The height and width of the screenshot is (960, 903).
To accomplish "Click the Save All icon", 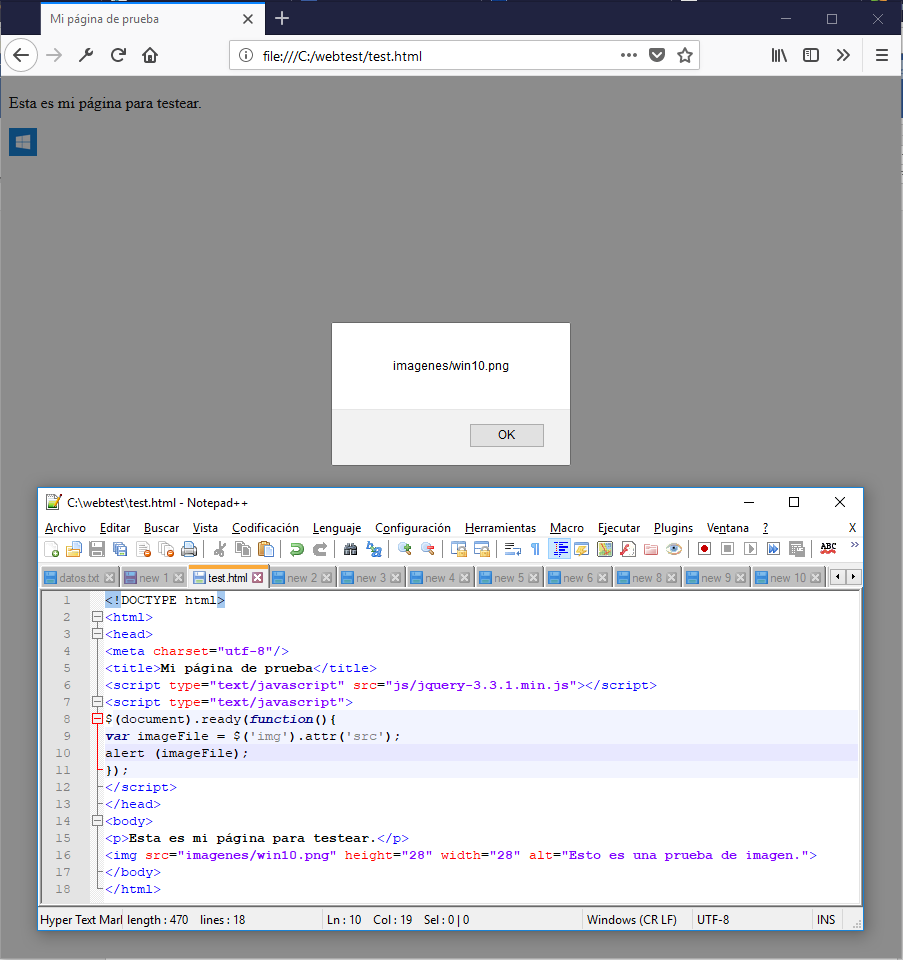I will click(x=120, y=549).
